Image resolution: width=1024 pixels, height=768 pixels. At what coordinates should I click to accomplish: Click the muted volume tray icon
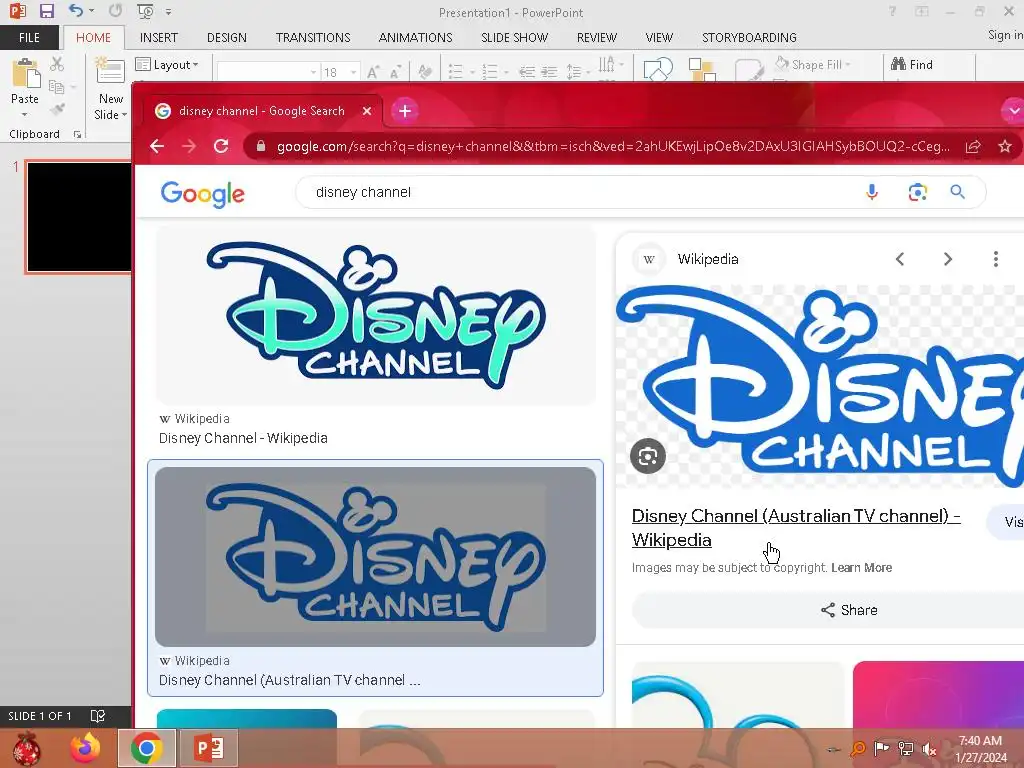(928, 749)
